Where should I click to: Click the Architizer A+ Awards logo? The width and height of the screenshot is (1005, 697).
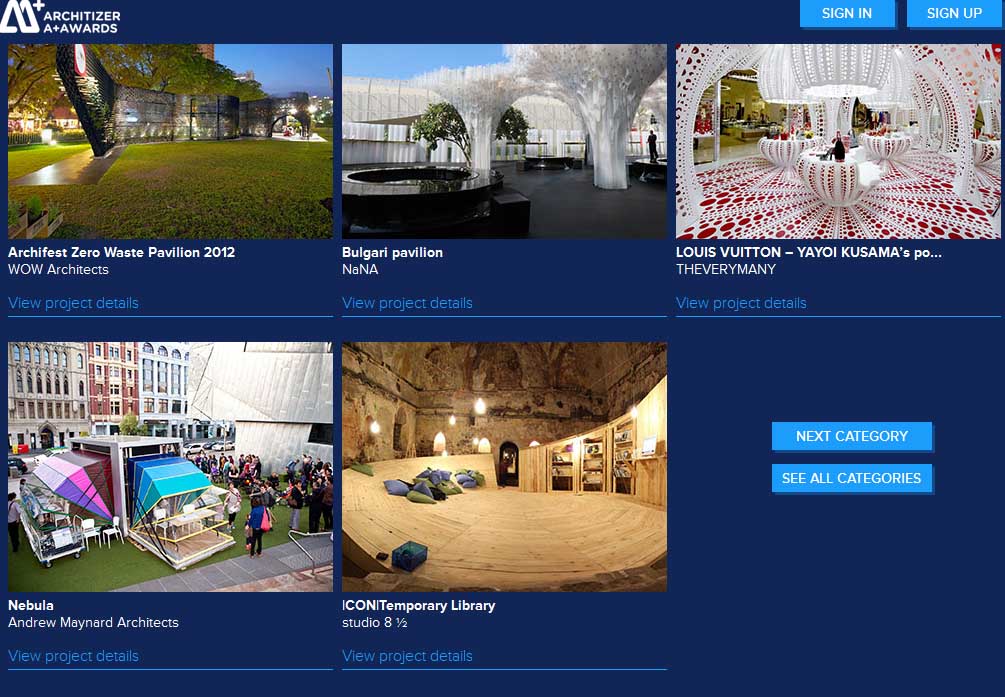pos(60,17)
